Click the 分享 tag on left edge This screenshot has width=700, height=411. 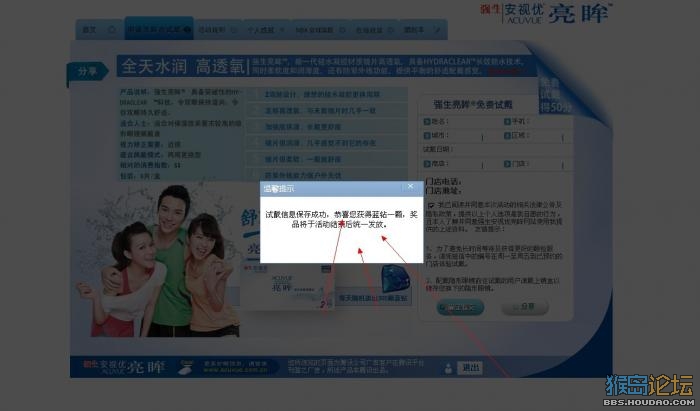click(x=88, y=72)
